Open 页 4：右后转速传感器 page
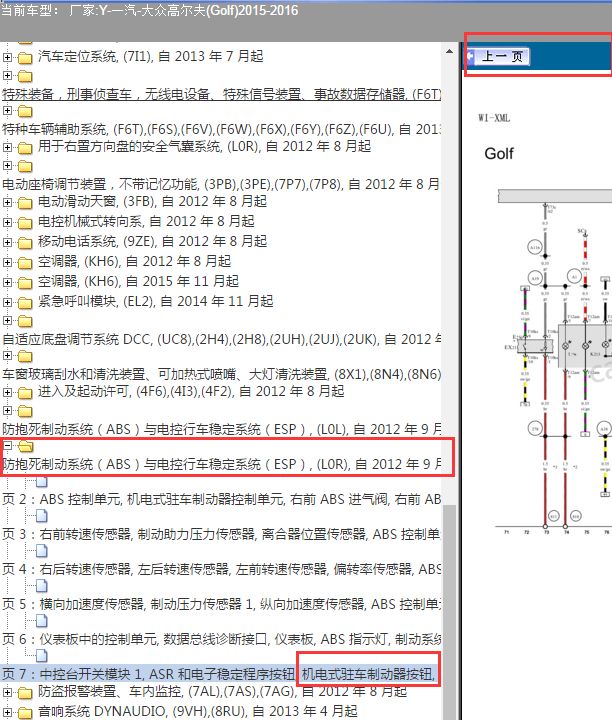 pos(221,569)
